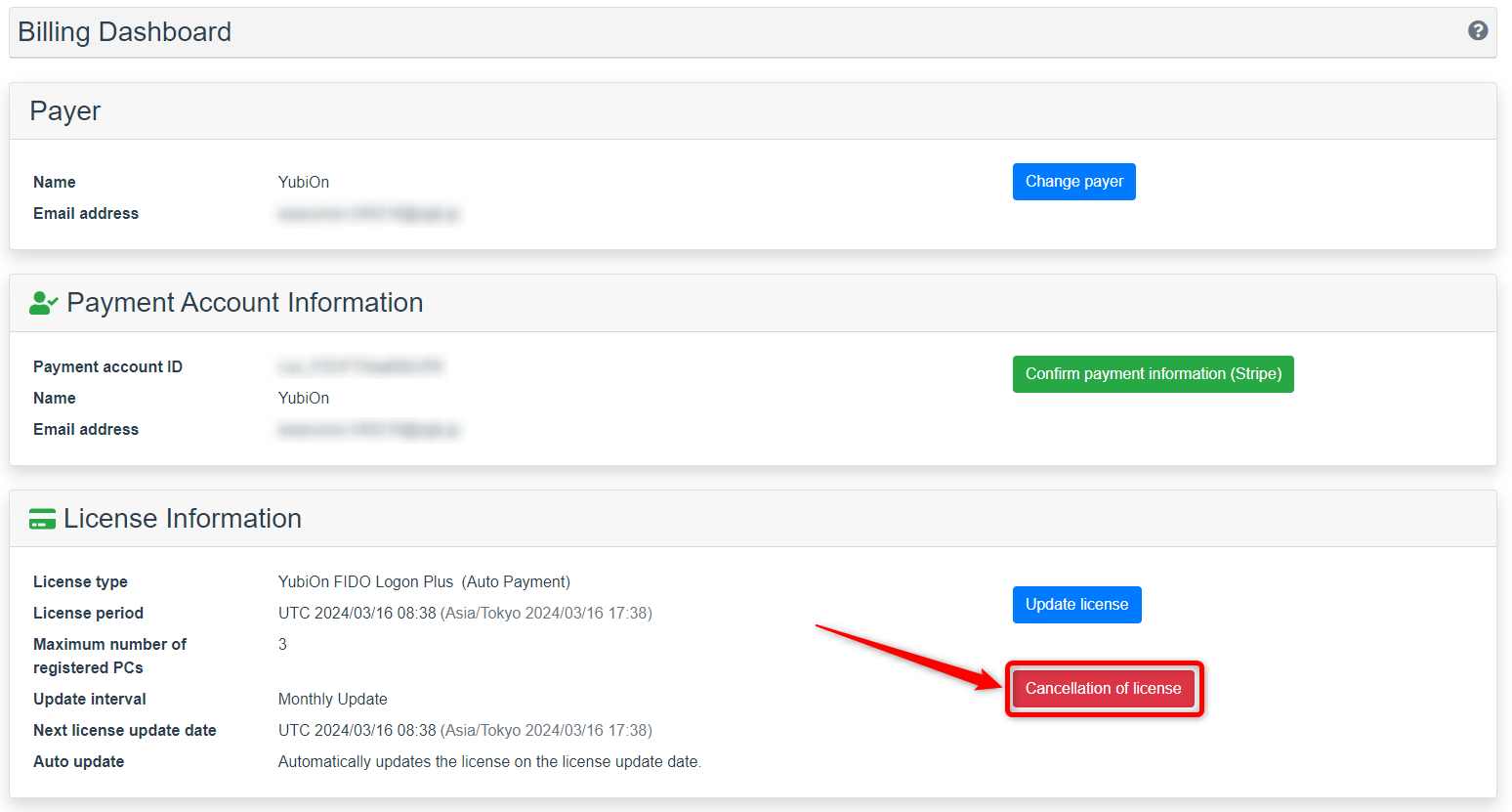Click the Change payer button
Screen dimensions: 1512x812
click(x=1074, y=182)
